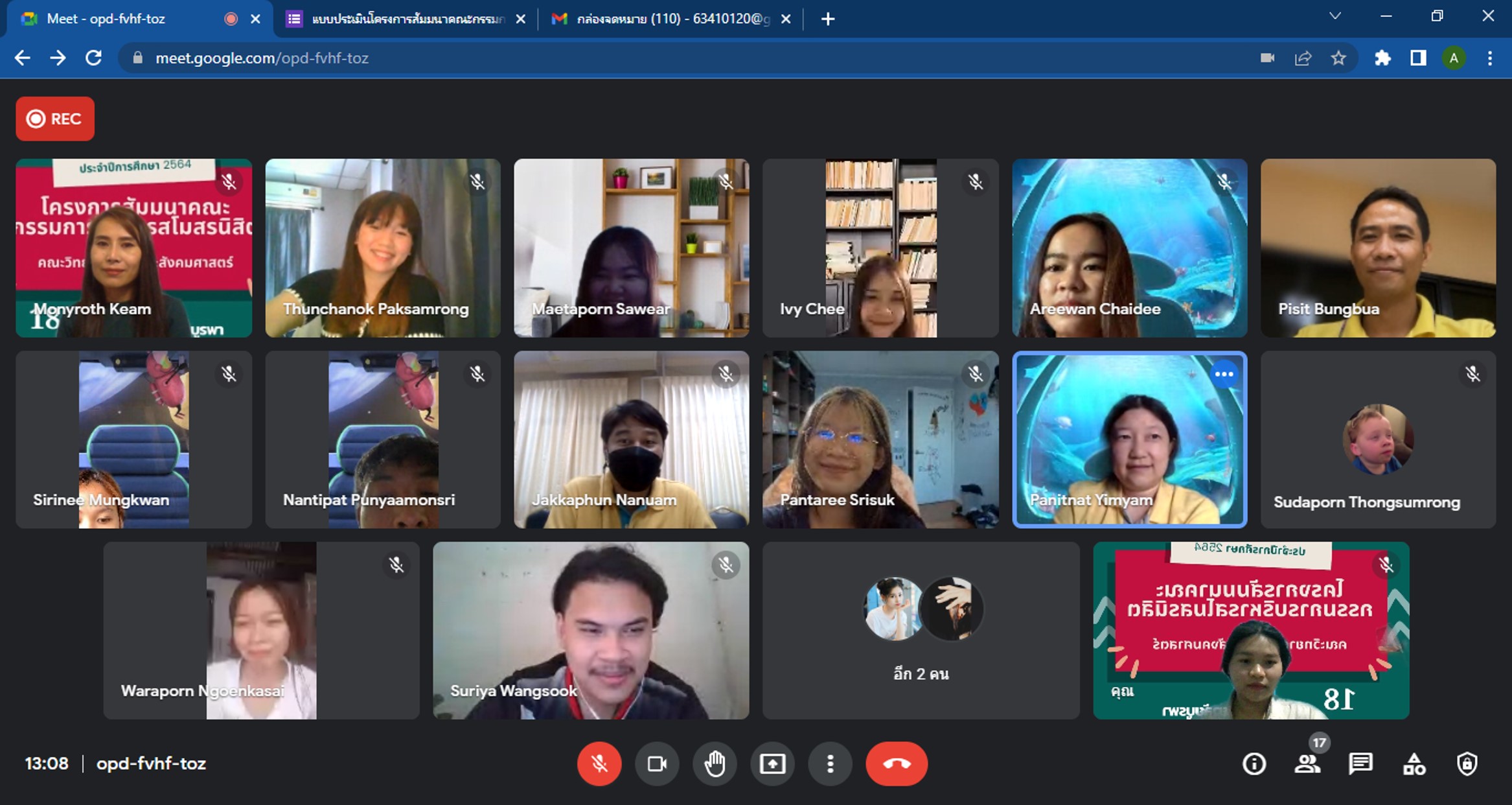Screen dimensions: 1512x805
Task: Open tile options on Panitnat Yimyam's video
Action: pyautogui.click(x=1224, y=374)
